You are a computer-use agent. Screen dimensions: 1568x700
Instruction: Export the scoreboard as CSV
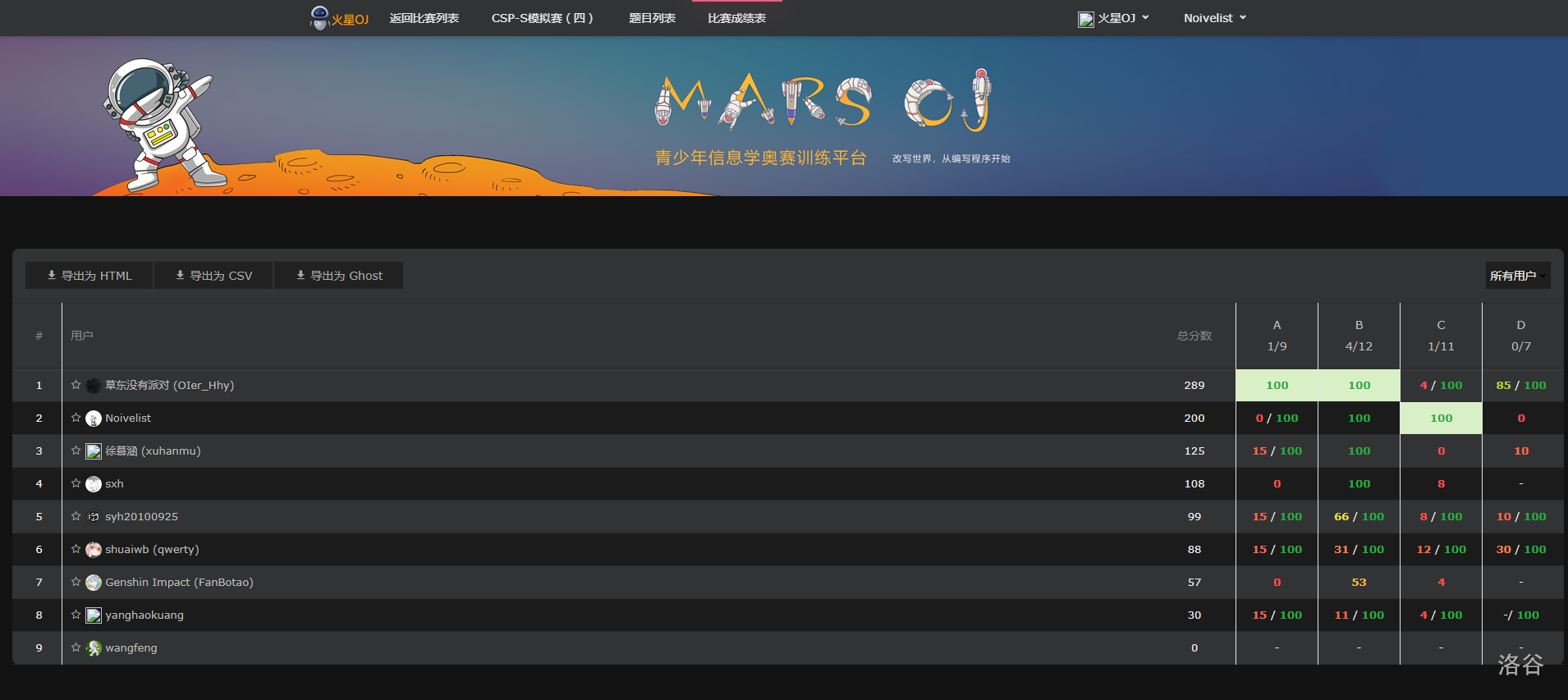tap(213, 276)
